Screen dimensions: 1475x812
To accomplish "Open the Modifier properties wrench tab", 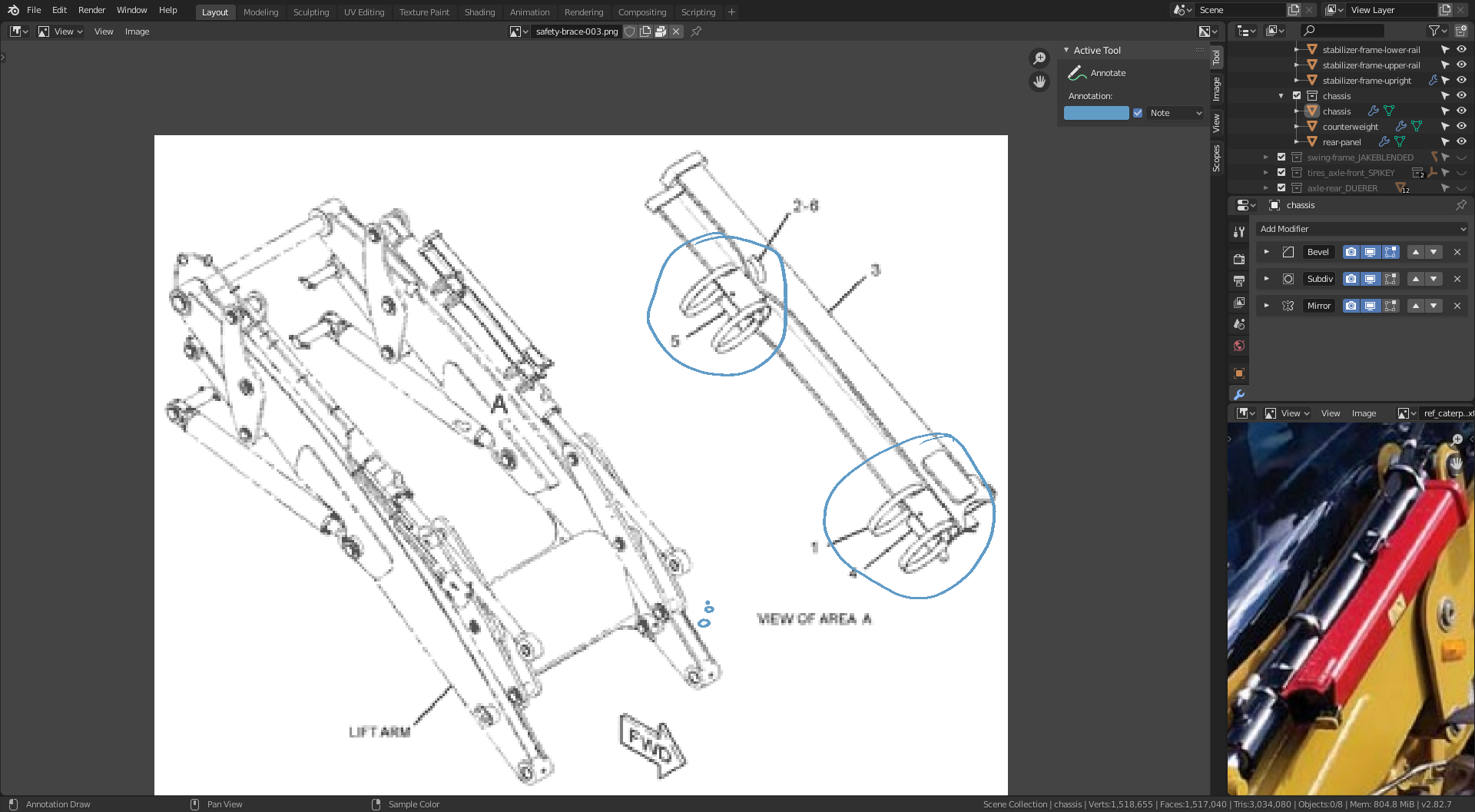I will [1239, 395].
